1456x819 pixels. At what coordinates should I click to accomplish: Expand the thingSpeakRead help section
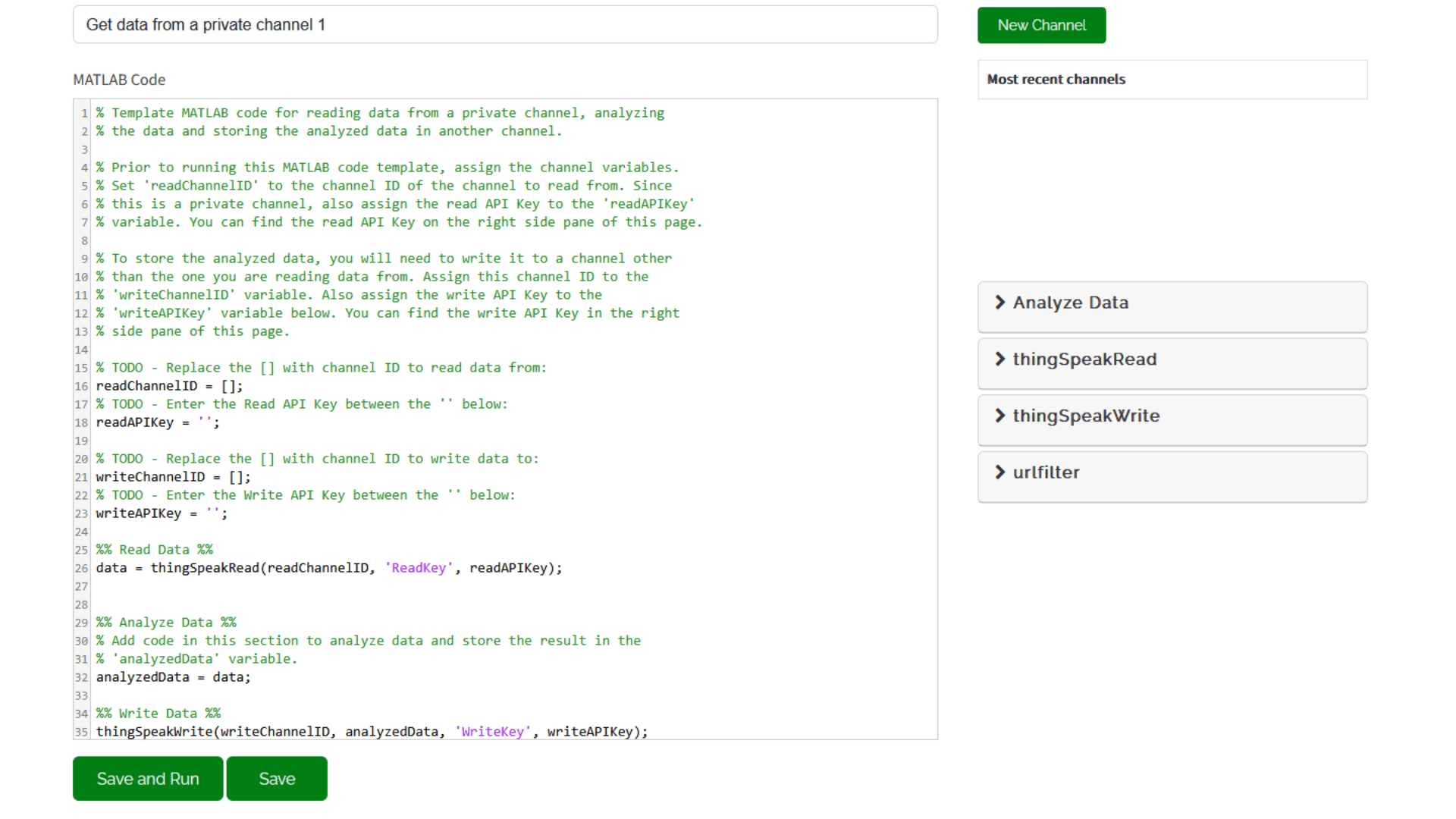[x=1172, y=363]
